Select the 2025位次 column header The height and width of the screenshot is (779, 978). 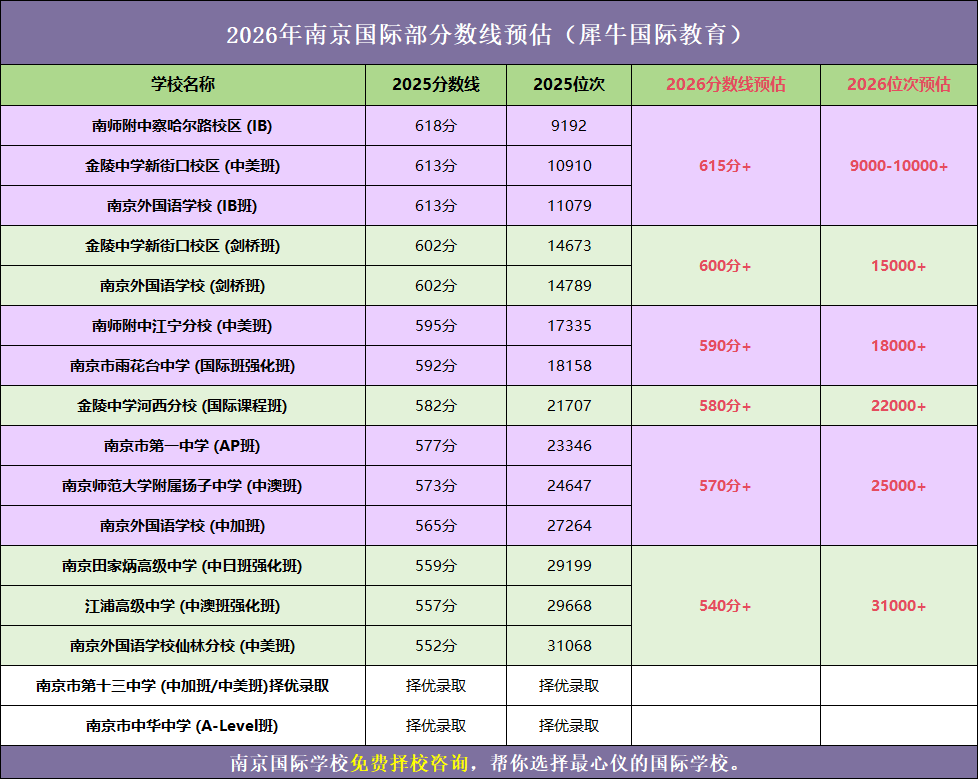point(569,84)
